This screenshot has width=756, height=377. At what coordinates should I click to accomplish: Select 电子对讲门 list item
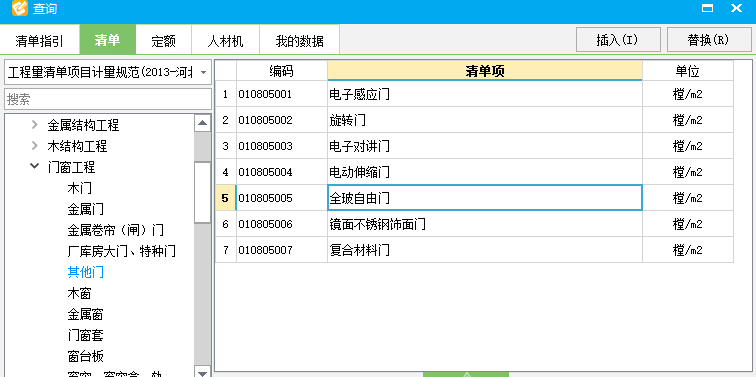tap(485, 146)
